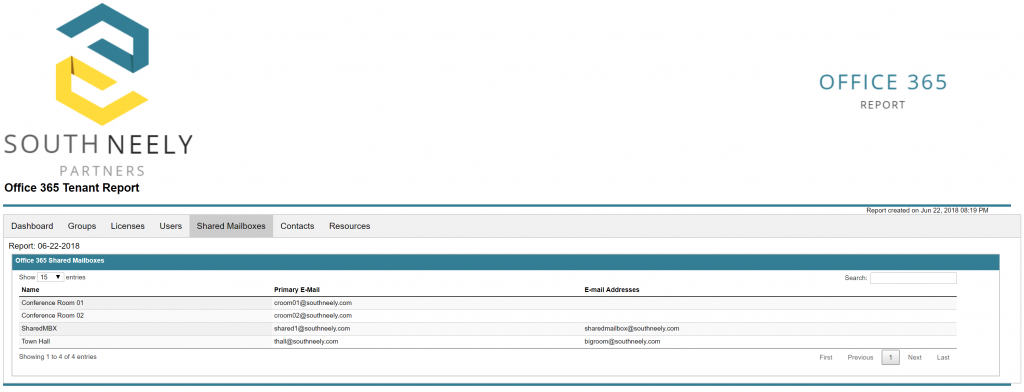Go to the Users tab
This screenshot has width=1024, height=392.
[x=170, y=226]
